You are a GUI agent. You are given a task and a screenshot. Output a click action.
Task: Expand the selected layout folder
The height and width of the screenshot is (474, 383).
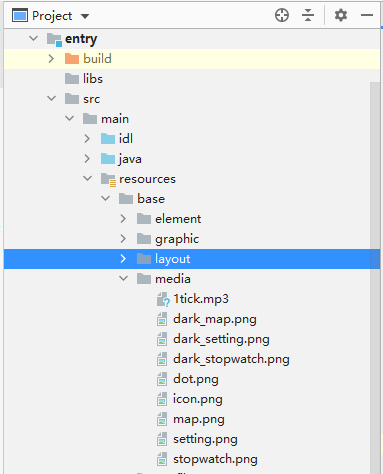pyautogui.click(x=123, y=259)
